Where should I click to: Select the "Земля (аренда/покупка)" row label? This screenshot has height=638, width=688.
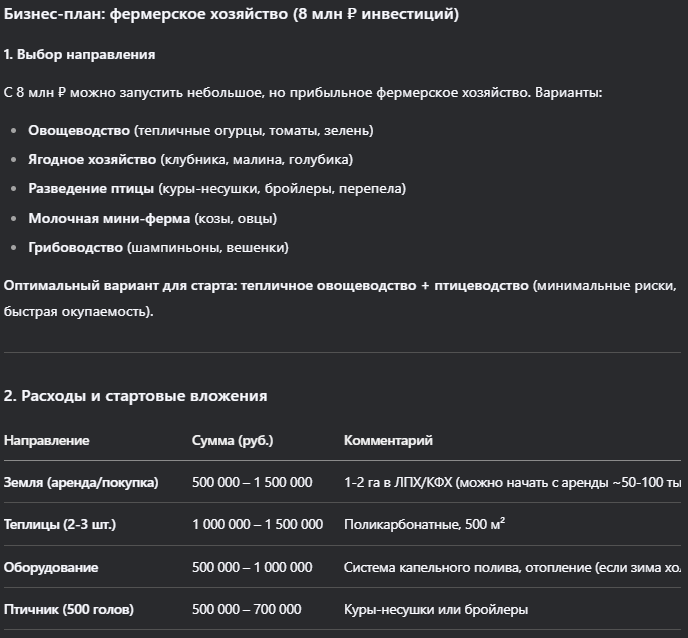pyautogui.click(x=81, y=482)
